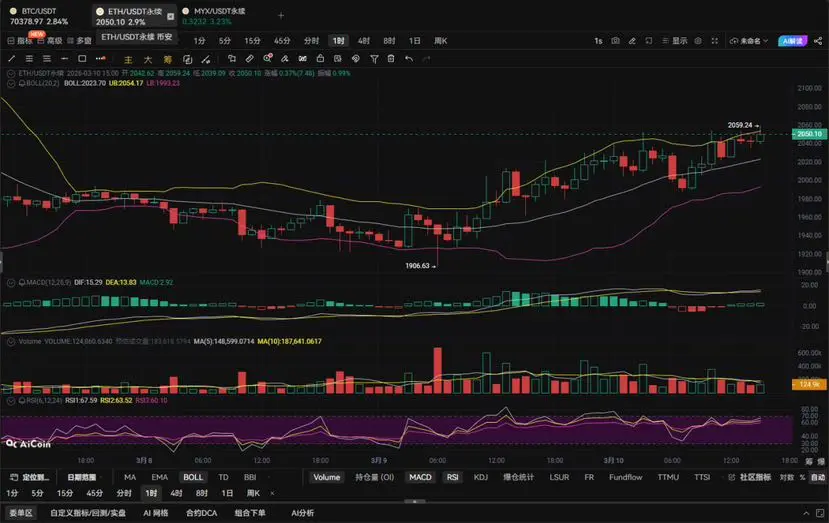Delete drawings with the trash icon

point(391,59)
